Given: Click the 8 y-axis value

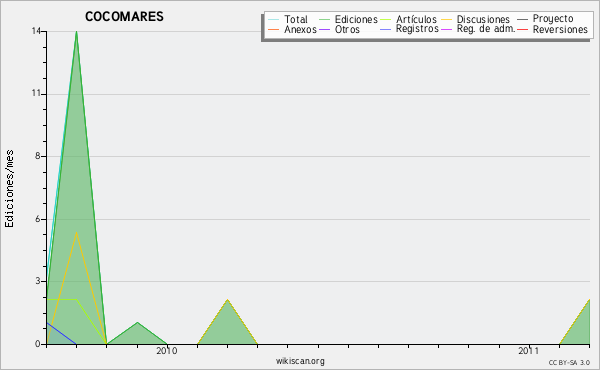Looking at the screenshot, I should point(38,156).
